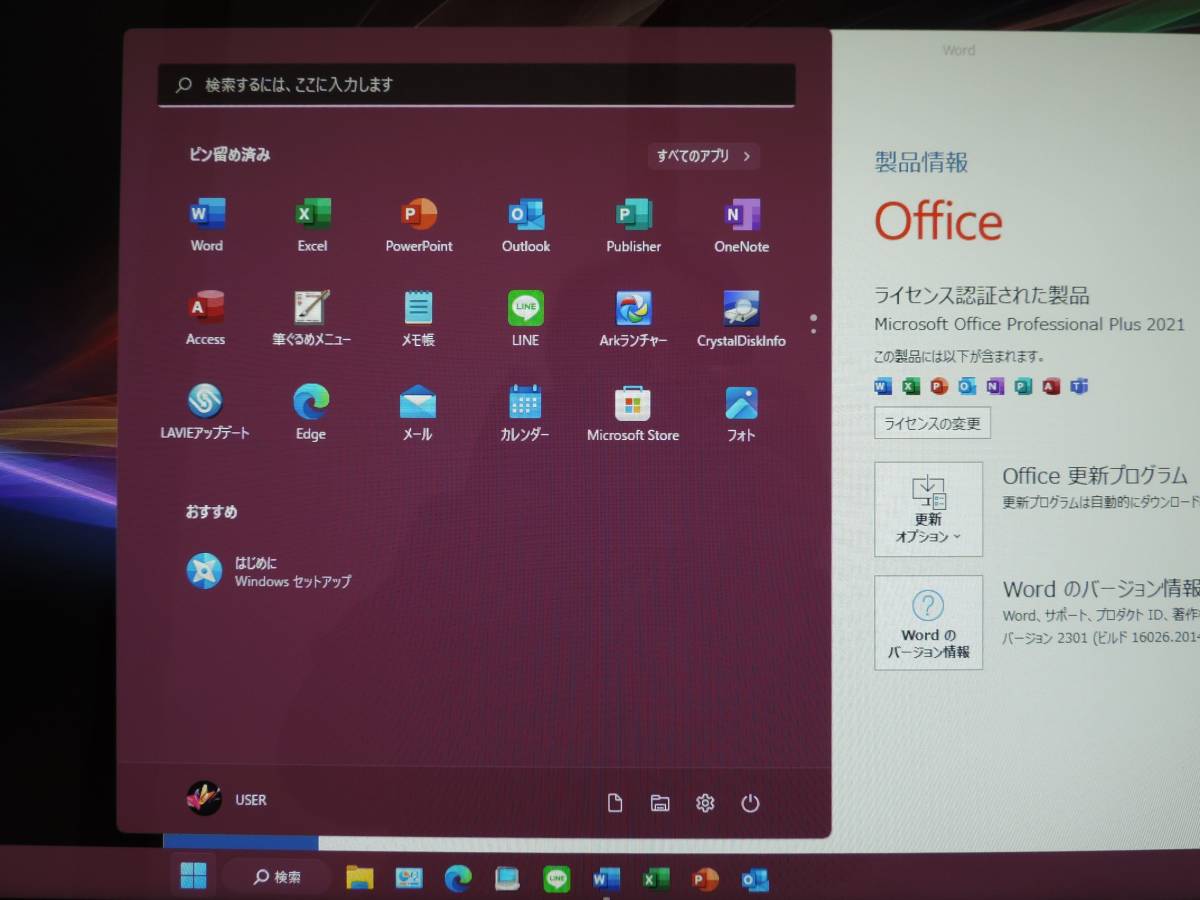Open Edge browser from the taskbar
Image resolution: width=1200 pixels, height=900 pixels.
point(458,878)
